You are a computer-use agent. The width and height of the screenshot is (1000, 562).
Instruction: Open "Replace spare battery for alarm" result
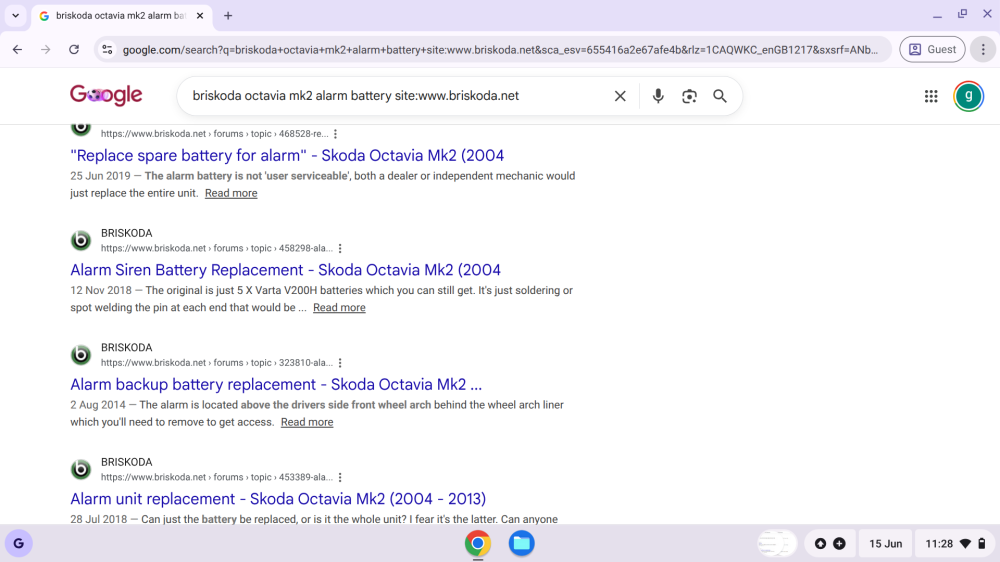click(x=287, y=155)
